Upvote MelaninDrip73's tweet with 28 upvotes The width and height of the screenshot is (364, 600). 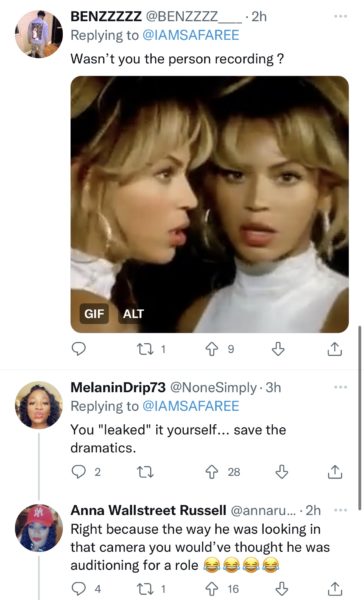212,472
